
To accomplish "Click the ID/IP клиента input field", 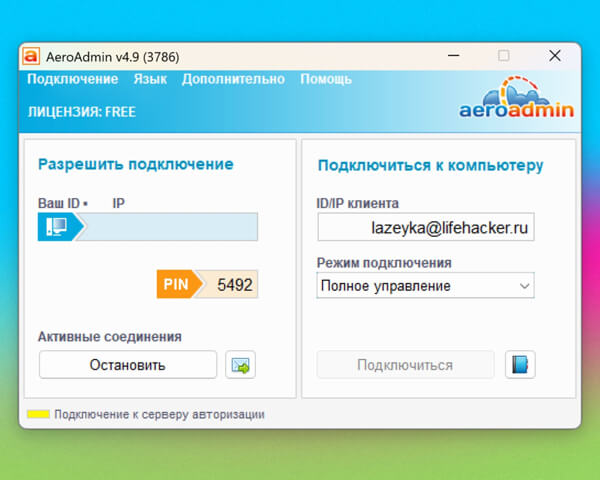I will tap(426, 227).
